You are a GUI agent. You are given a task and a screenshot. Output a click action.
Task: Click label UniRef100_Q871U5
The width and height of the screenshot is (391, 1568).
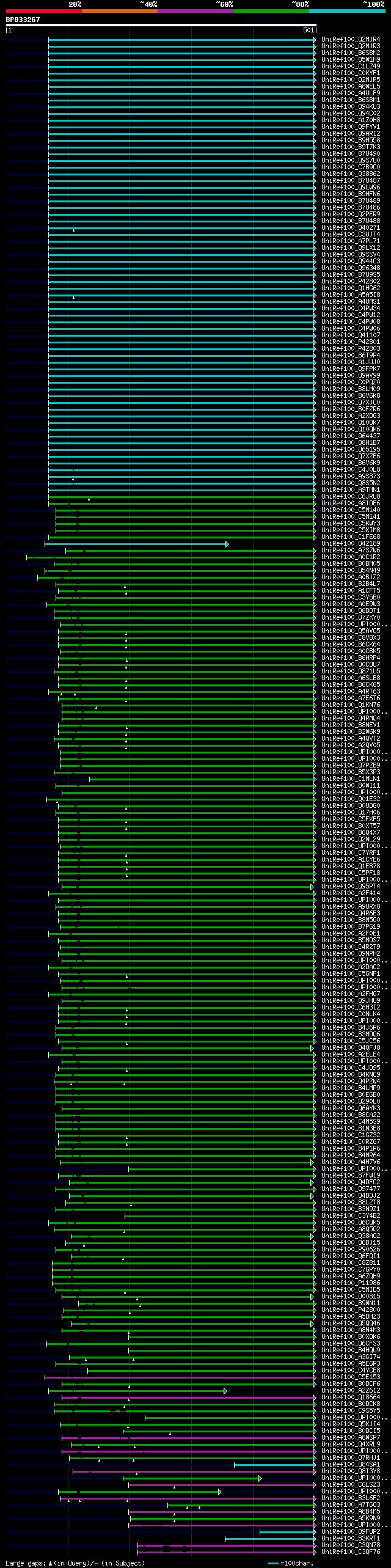pos(351,672)
